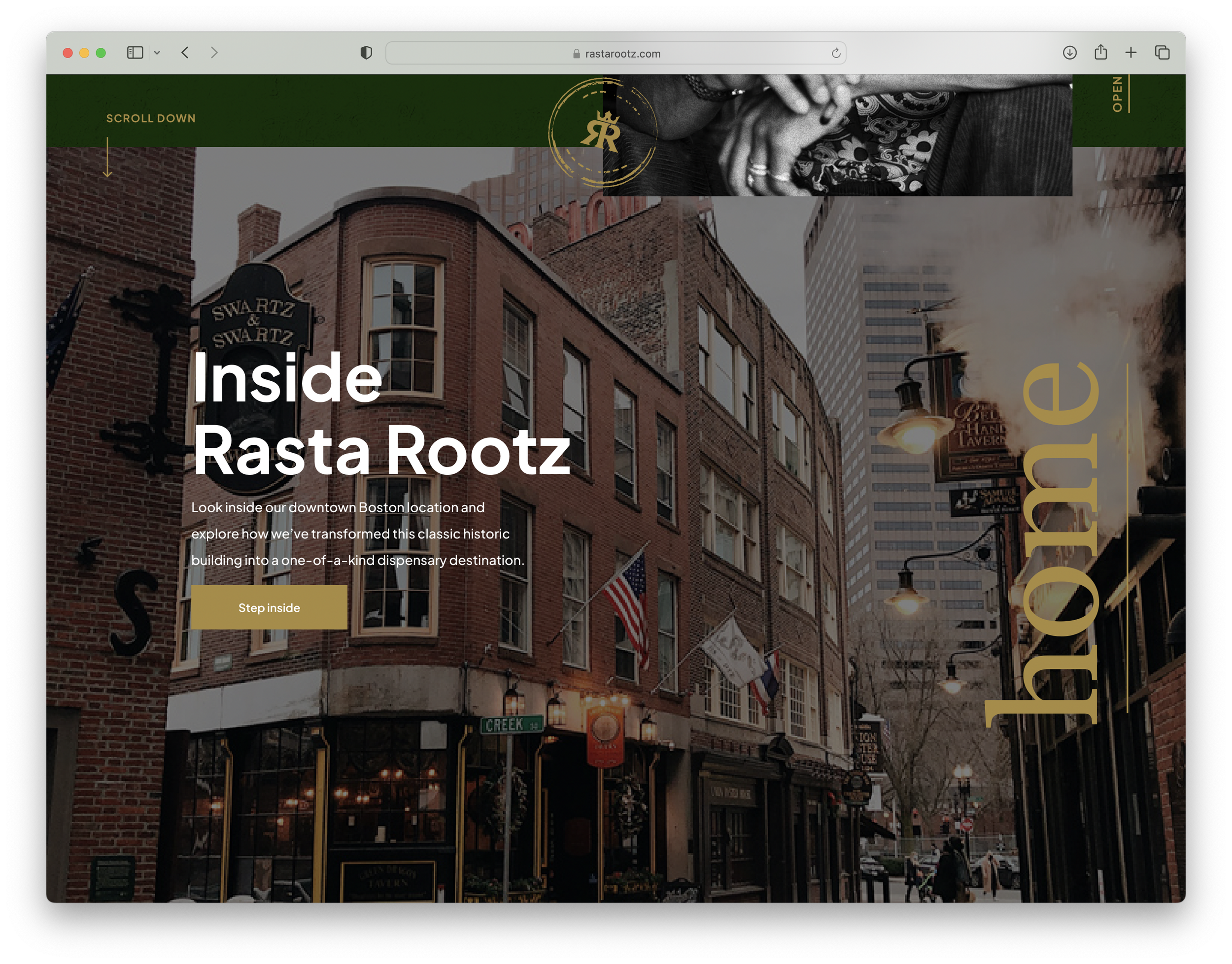Click the Step inside button
1232x964 pixels.
270,607
